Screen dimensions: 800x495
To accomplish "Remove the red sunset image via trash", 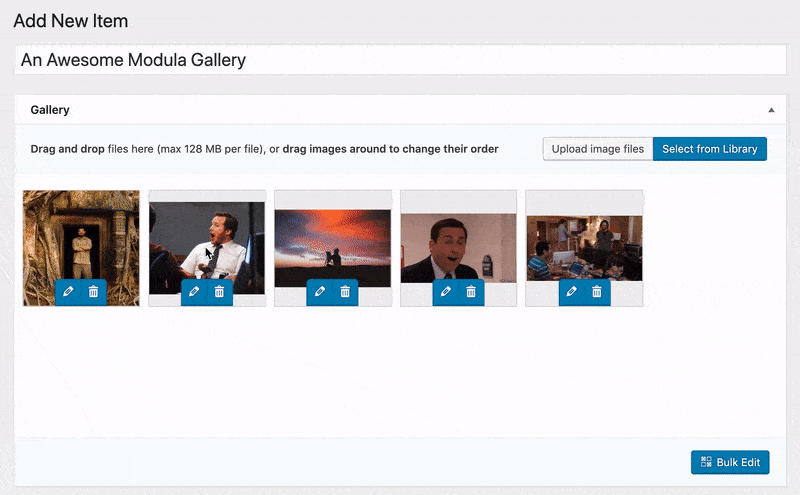I will (345, 292).
